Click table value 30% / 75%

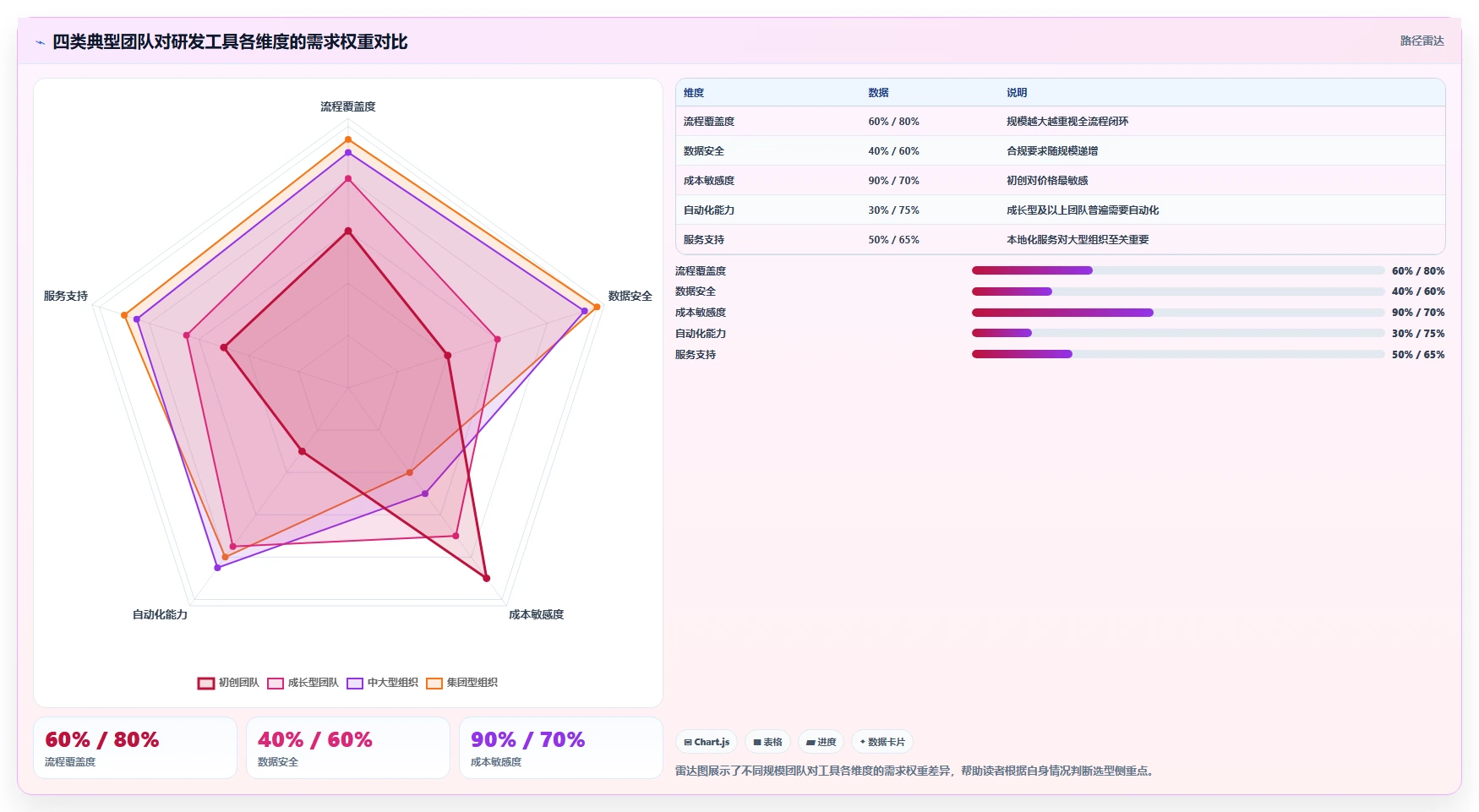(893, 210)
